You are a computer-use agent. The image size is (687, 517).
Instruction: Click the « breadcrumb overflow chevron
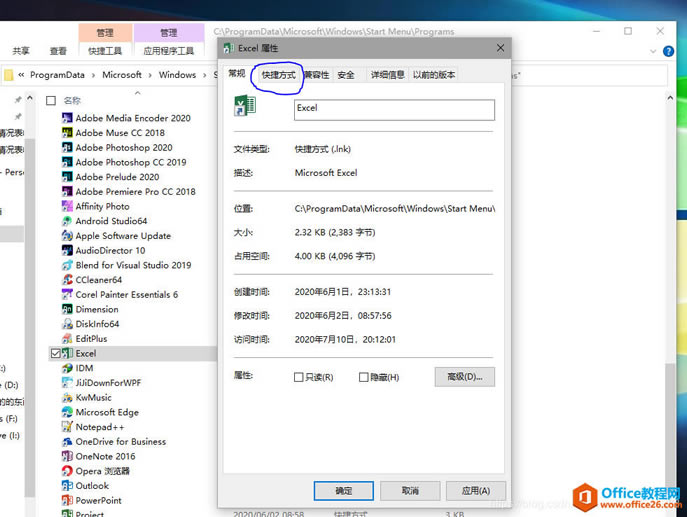pyautogui.click(x=21, y=75)
